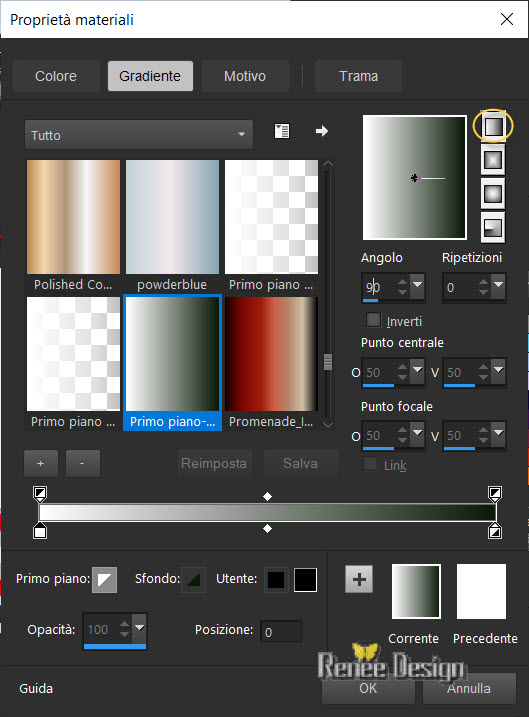This screenshot has width=529, height=717.
Task: Select the rectangular gradient style icon
Action: point(493,160)
